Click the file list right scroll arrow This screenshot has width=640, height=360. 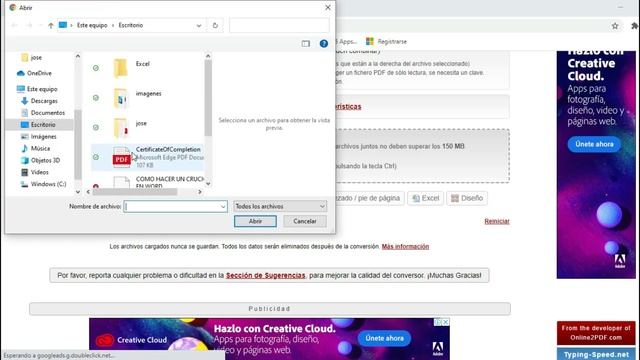coord(200,192)
